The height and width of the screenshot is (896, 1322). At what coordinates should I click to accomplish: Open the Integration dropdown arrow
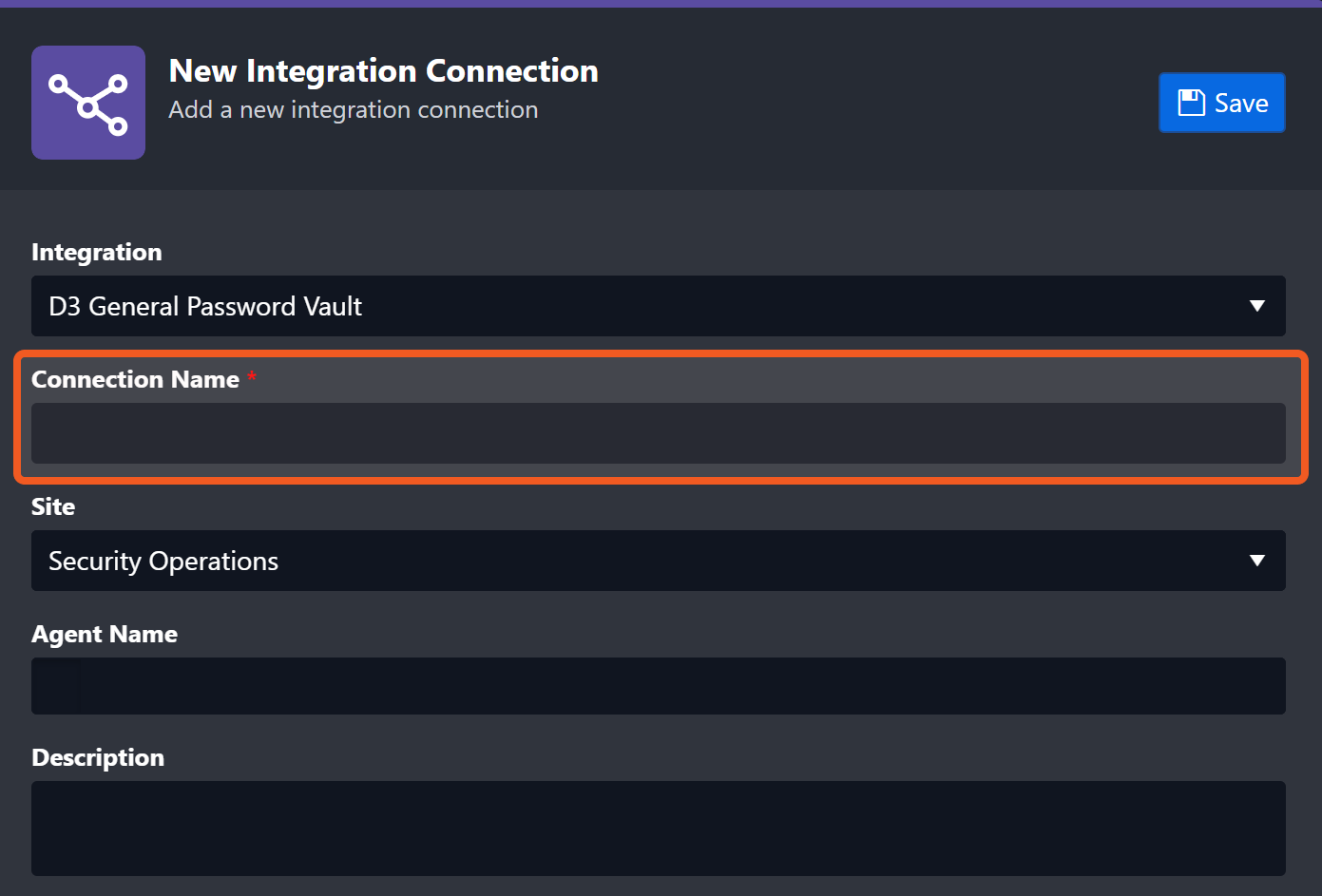click(1256, 306)
